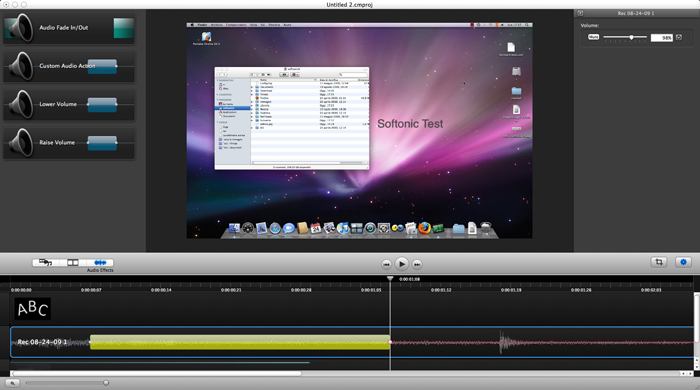The height and width of the screenshot is (390, 700).
Task: Activate the crop tool icon
Action: pos(659,262)
